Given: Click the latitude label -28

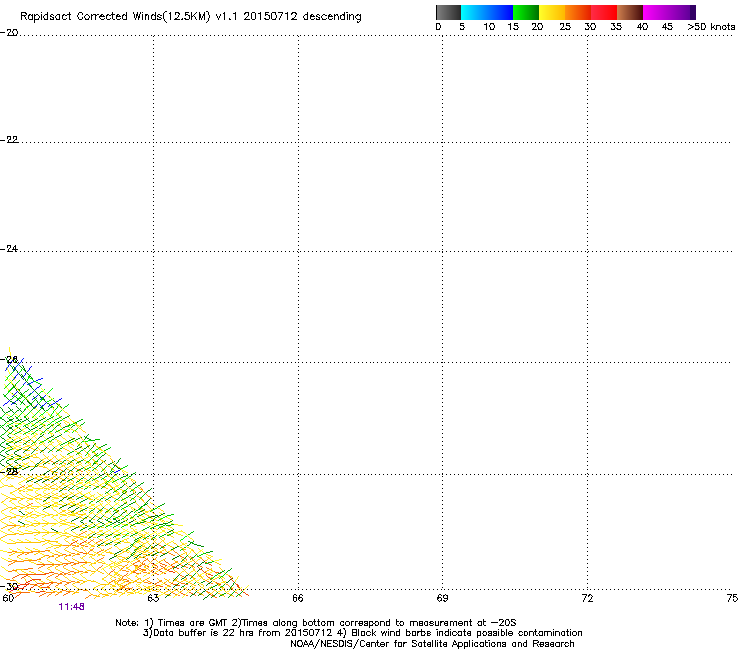Looking at the screenshot, I should coord(9,472).
